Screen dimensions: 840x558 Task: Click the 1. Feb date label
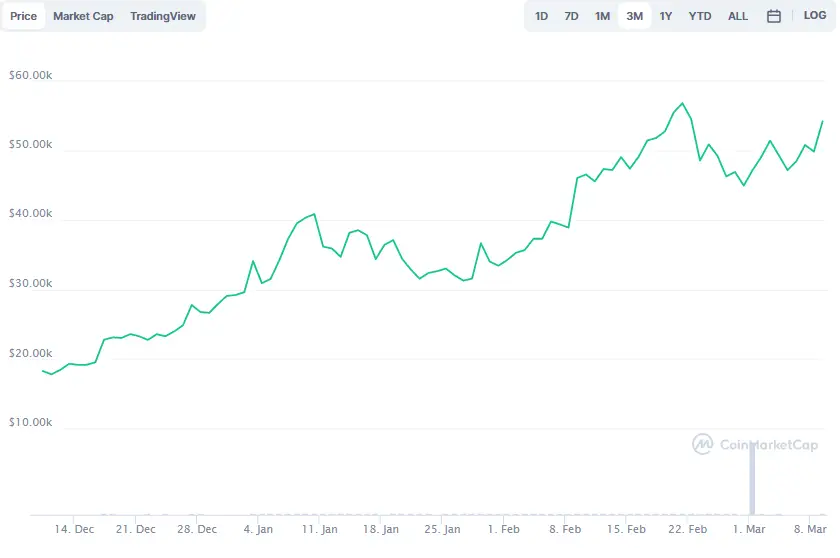(x=503, y=529)
